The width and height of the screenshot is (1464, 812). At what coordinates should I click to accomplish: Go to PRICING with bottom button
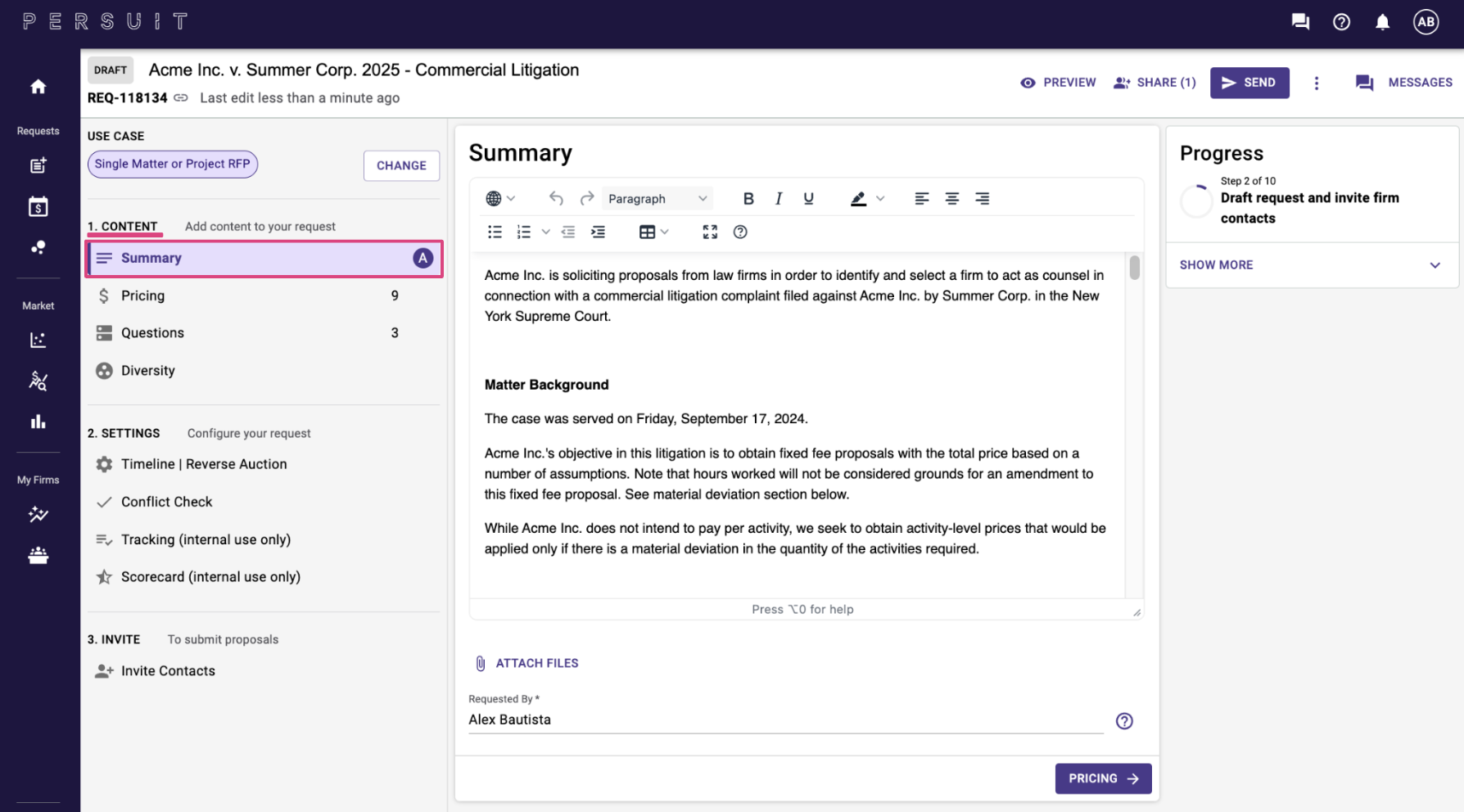1103,778
